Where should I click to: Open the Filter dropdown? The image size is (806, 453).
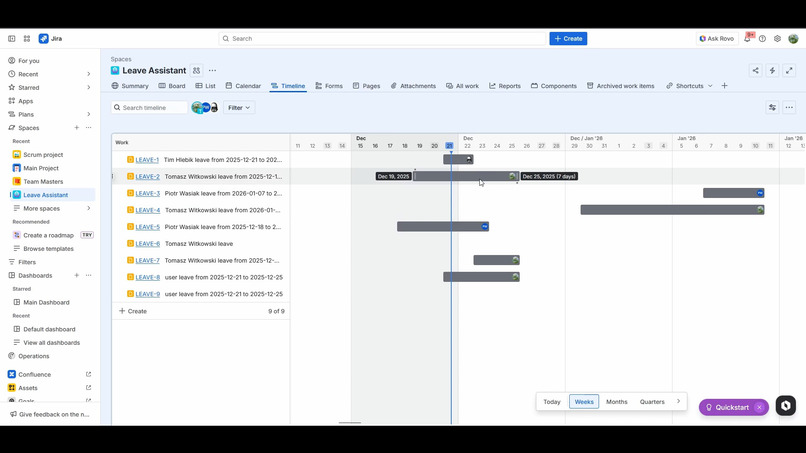pyautogui.click(x=239, y=107)
